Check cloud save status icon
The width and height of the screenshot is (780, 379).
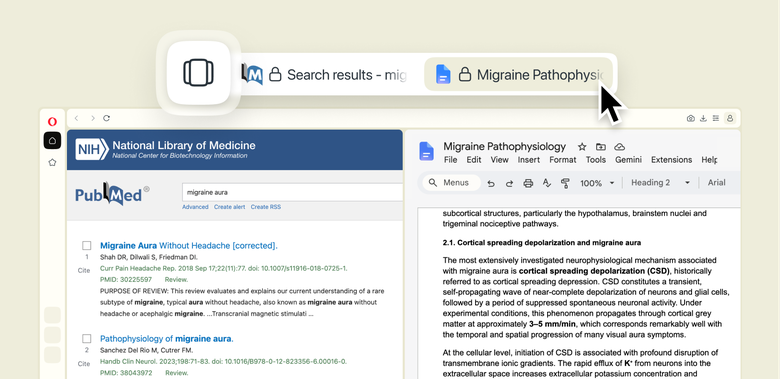[619, 147]
